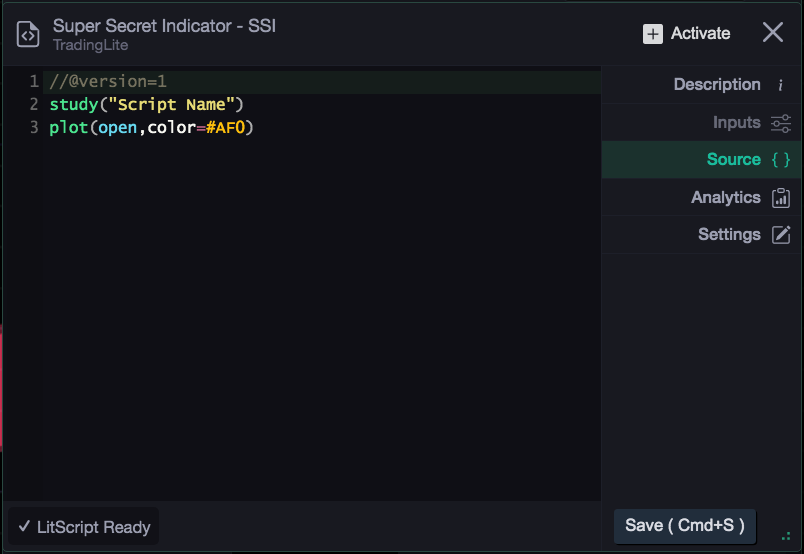The image size is (804, 554).
Task: Click the Settings pencil edit icon
Action: click(x=781, y=235)
